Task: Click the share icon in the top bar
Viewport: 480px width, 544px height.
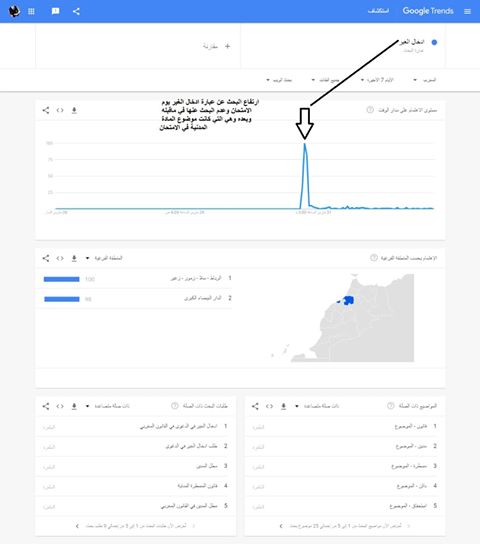Action: tap(76, 11)
